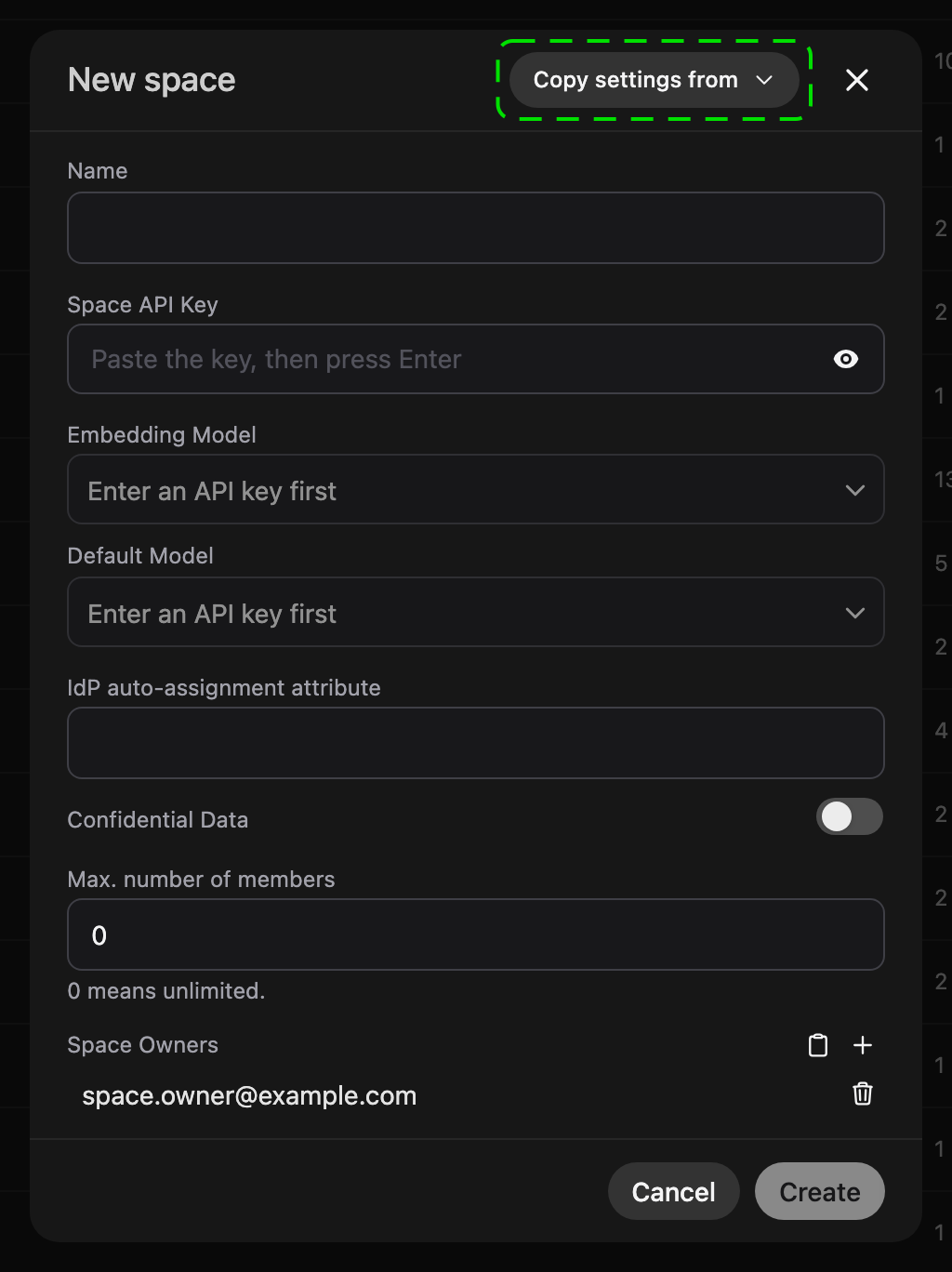The image size is (952, 1272).
Task: Click the New space dialog title
Action: pyautogui.click(x=152, y=80)
